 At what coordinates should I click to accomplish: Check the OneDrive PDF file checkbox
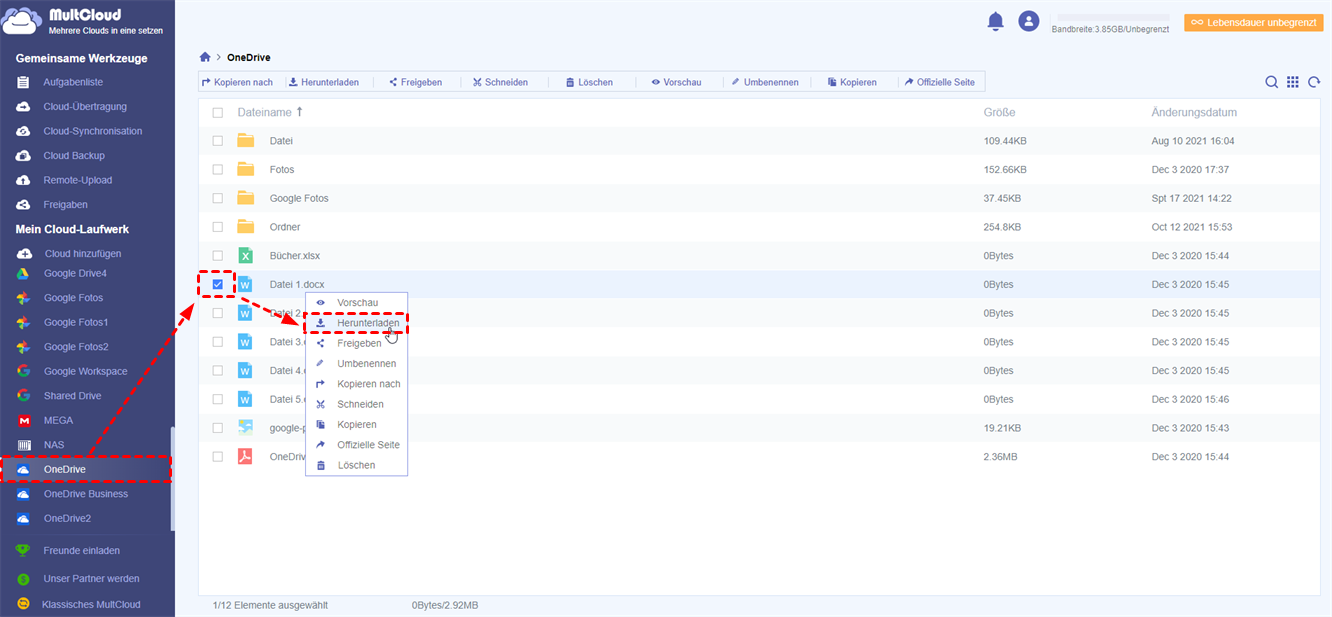tap(218, 457)
